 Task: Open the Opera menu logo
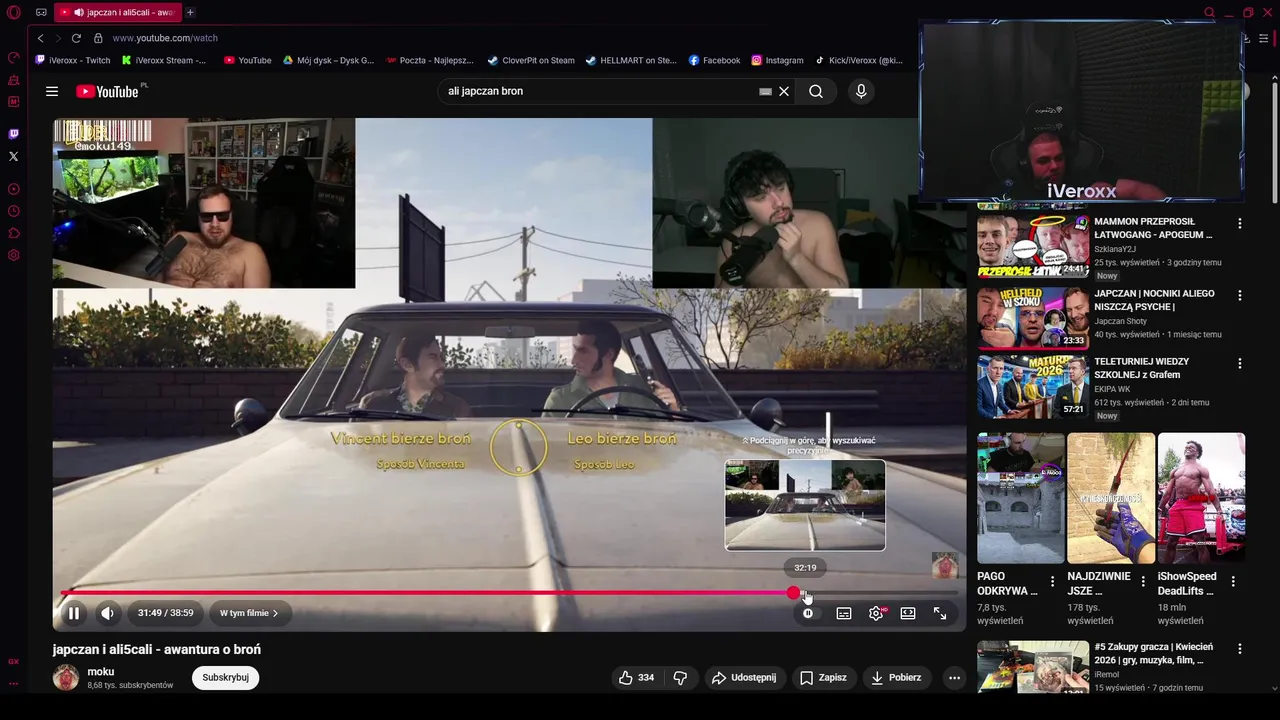point(14,12)
